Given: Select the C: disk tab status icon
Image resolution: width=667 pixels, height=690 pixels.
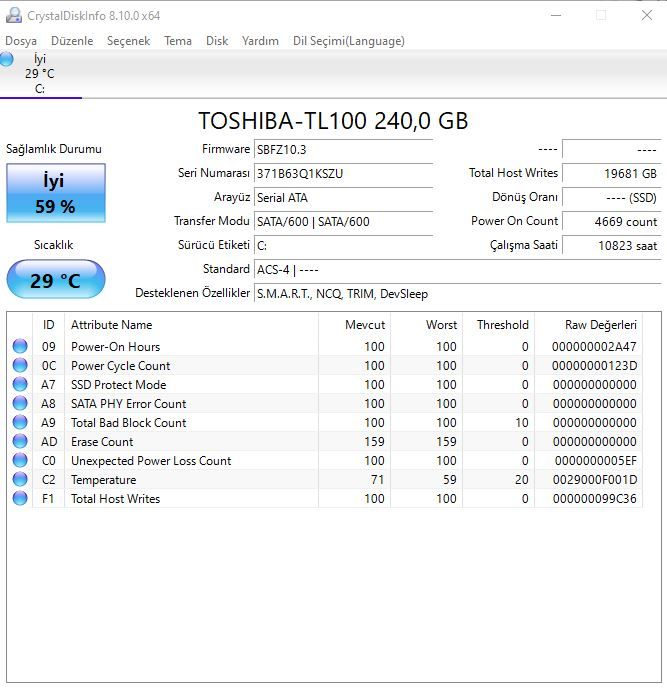Looking at the screenshot, I should coord(7,59).
